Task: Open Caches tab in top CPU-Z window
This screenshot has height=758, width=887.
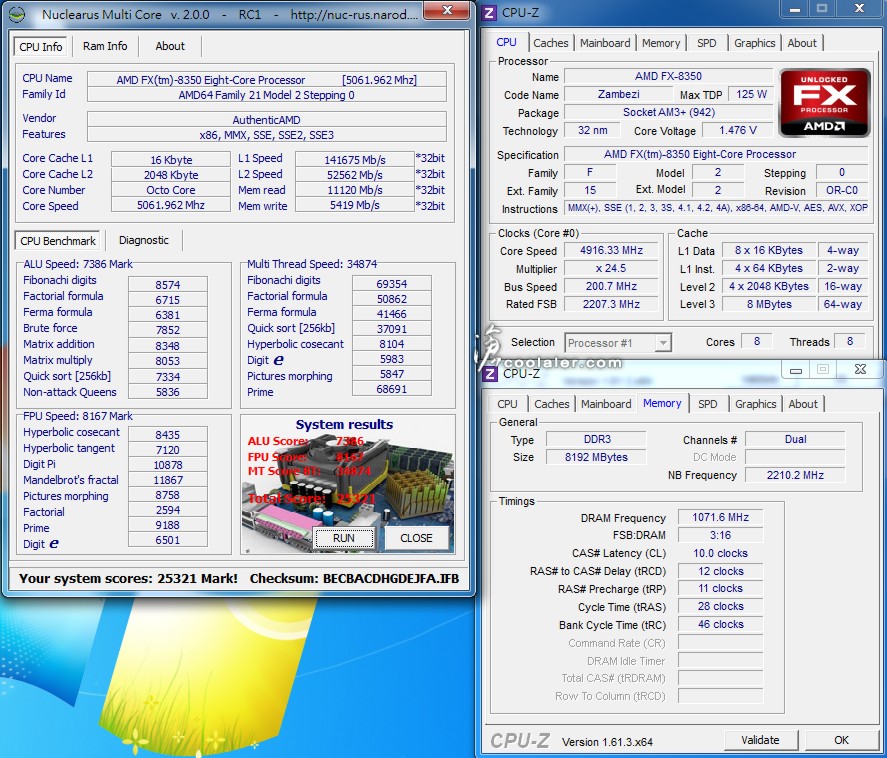Action: click(550, 43)
